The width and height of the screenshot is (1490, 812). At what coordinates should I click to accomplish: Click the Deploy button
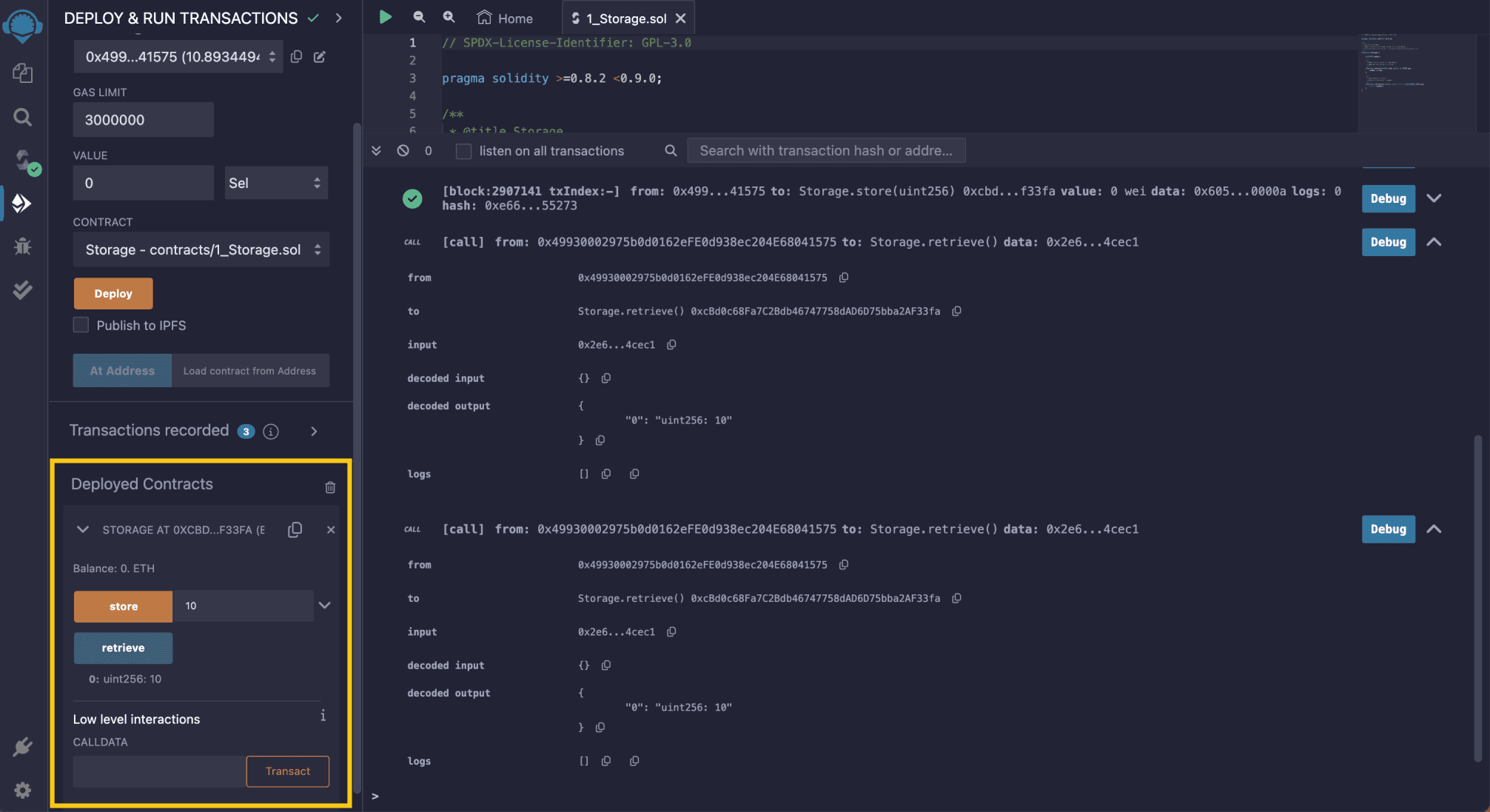tap(113, 293)
